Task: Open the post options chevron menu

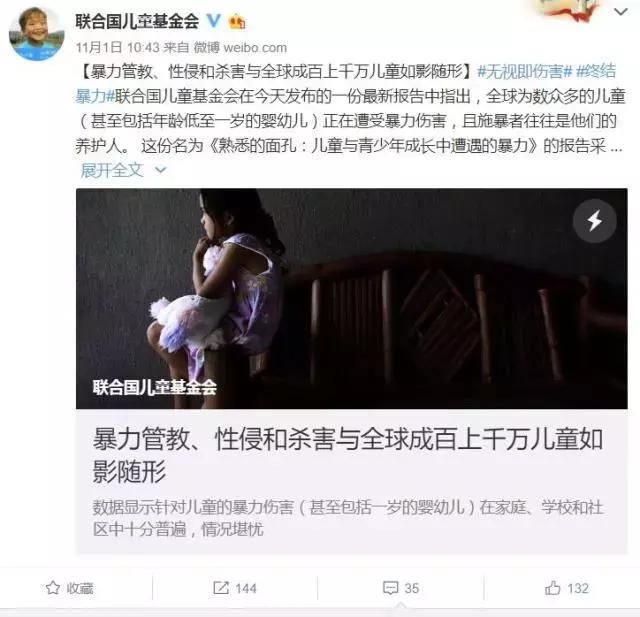Action: pos(621,12)
